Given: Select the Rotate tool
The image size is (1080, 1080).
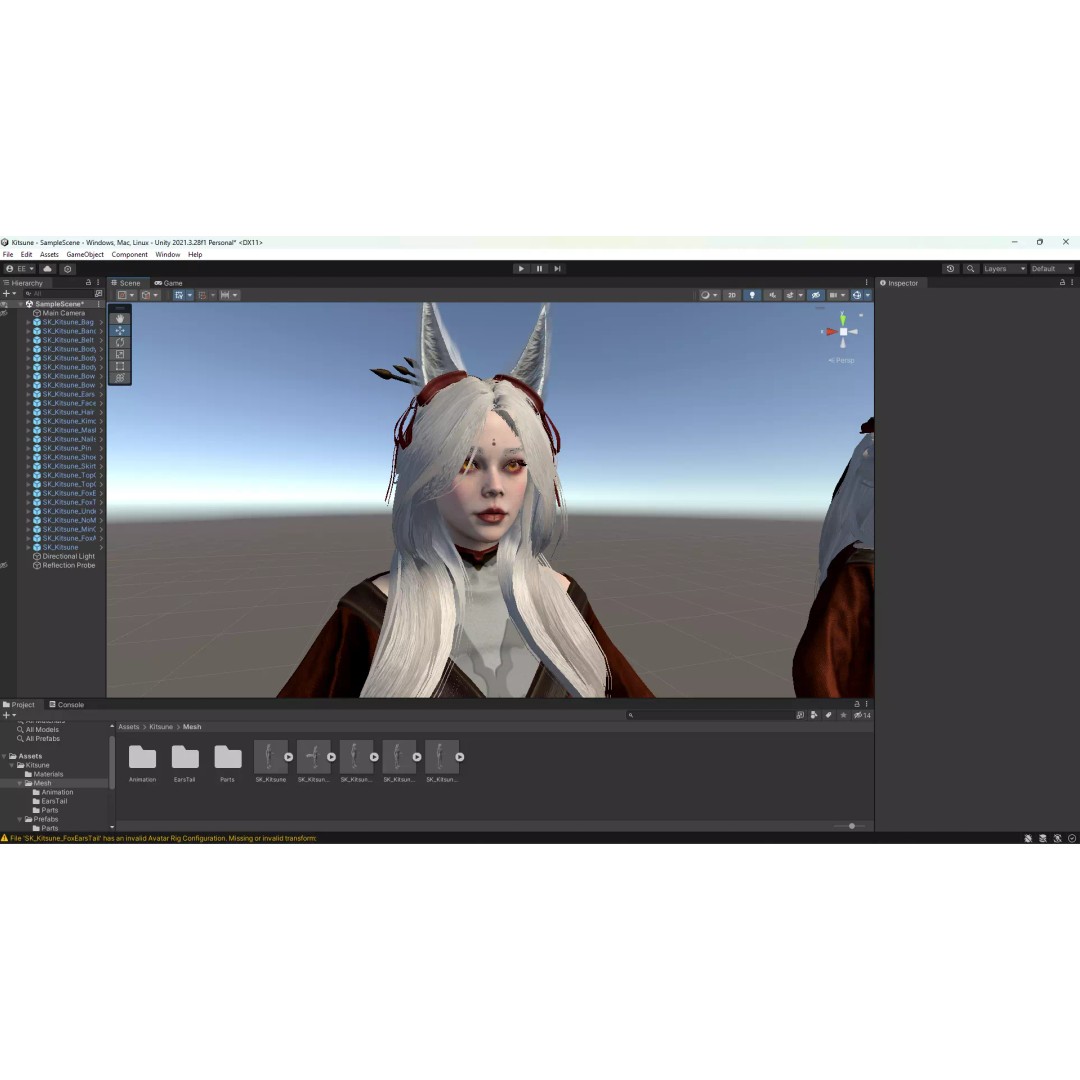Looking at the screenshot, I should 120,342.
